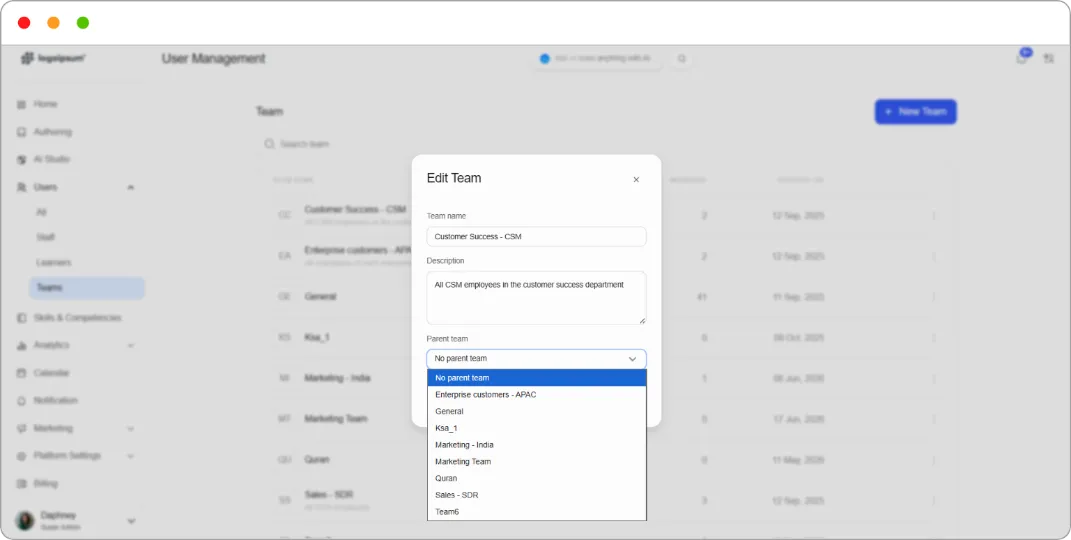Viewport: 1071px width, 540px height.
Task: Choose Quran in parent team list
Action: coord(536,478)
